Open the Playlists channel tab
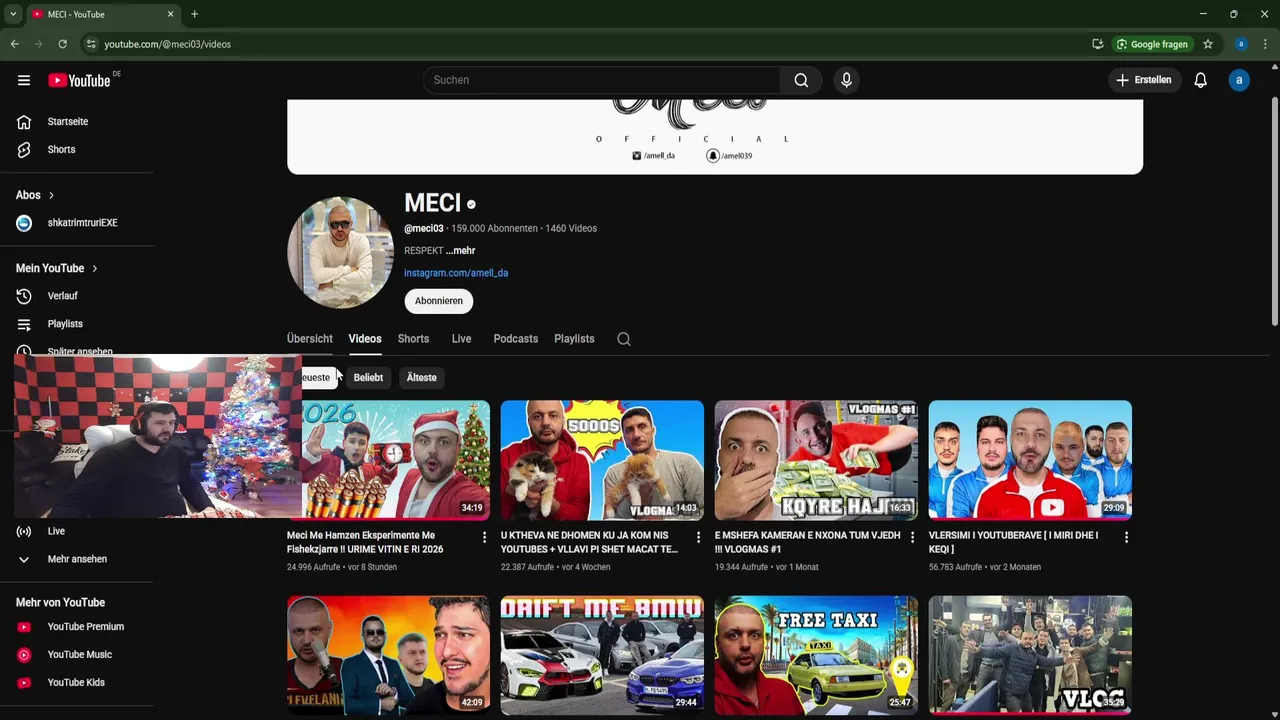 (574, 339)
